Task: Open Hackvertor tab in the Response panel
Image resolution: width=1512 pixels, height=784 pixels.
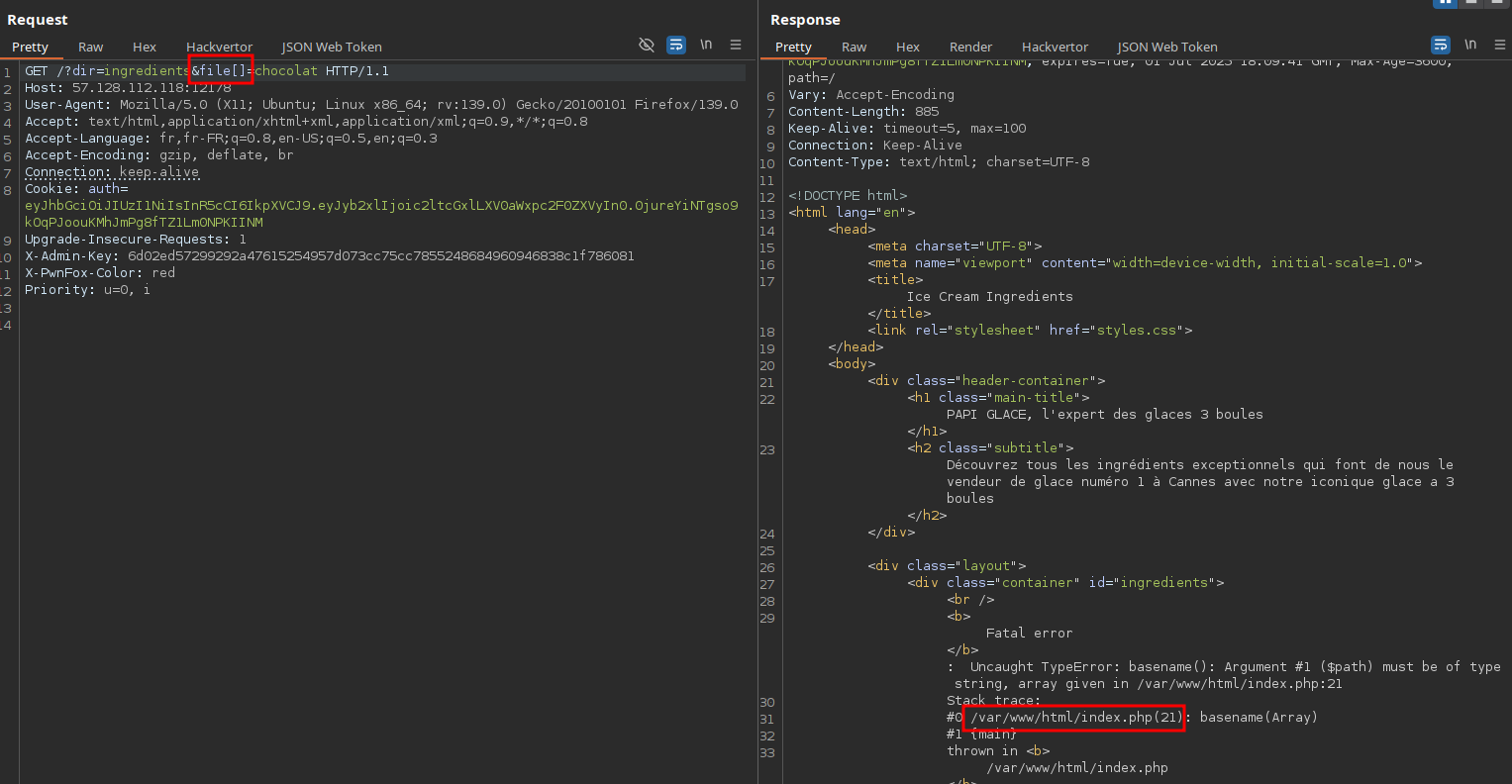Action: point(1055,47)
